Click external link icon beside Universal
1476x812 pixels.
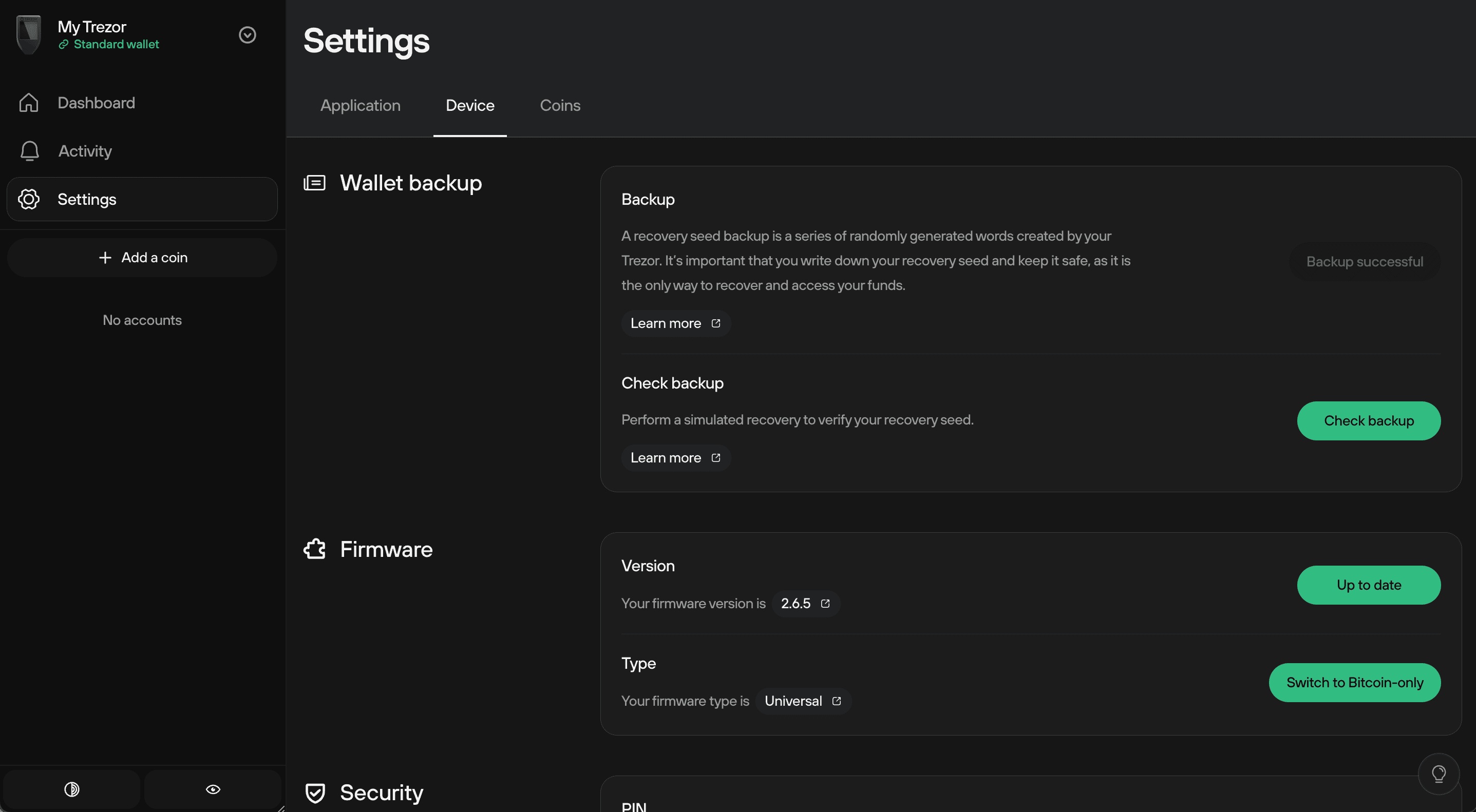[x=837, y=702]
